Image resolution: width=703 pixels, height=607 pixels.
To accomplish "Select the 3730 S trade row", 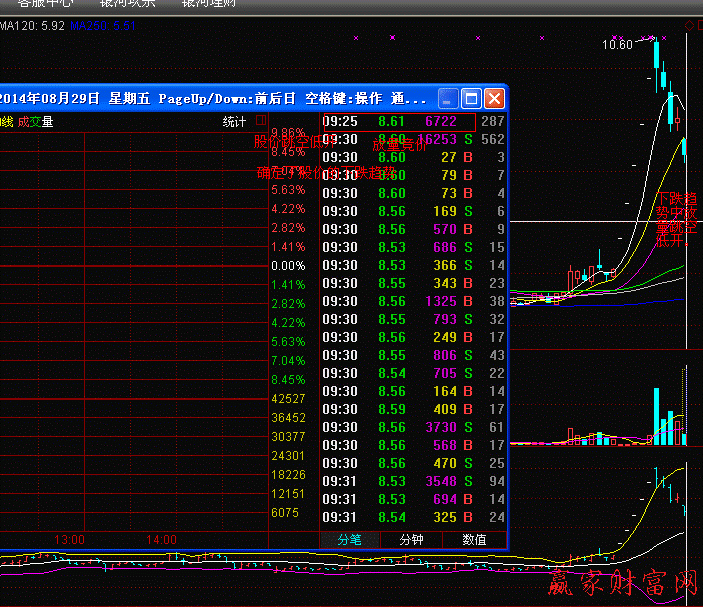I will 413,427.
